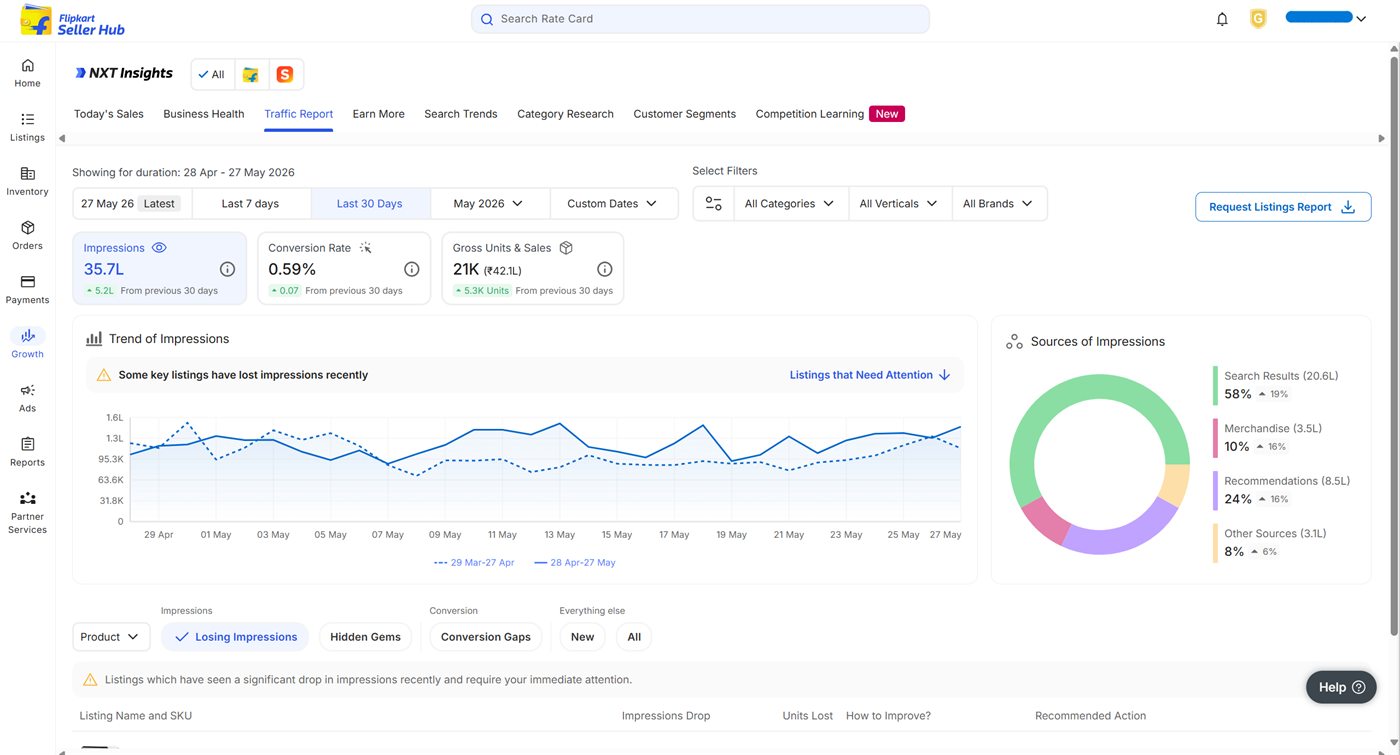Show info for Conversion Rate metric
The width and height of the screenshot is (1400, 755).
coord(411,269)
